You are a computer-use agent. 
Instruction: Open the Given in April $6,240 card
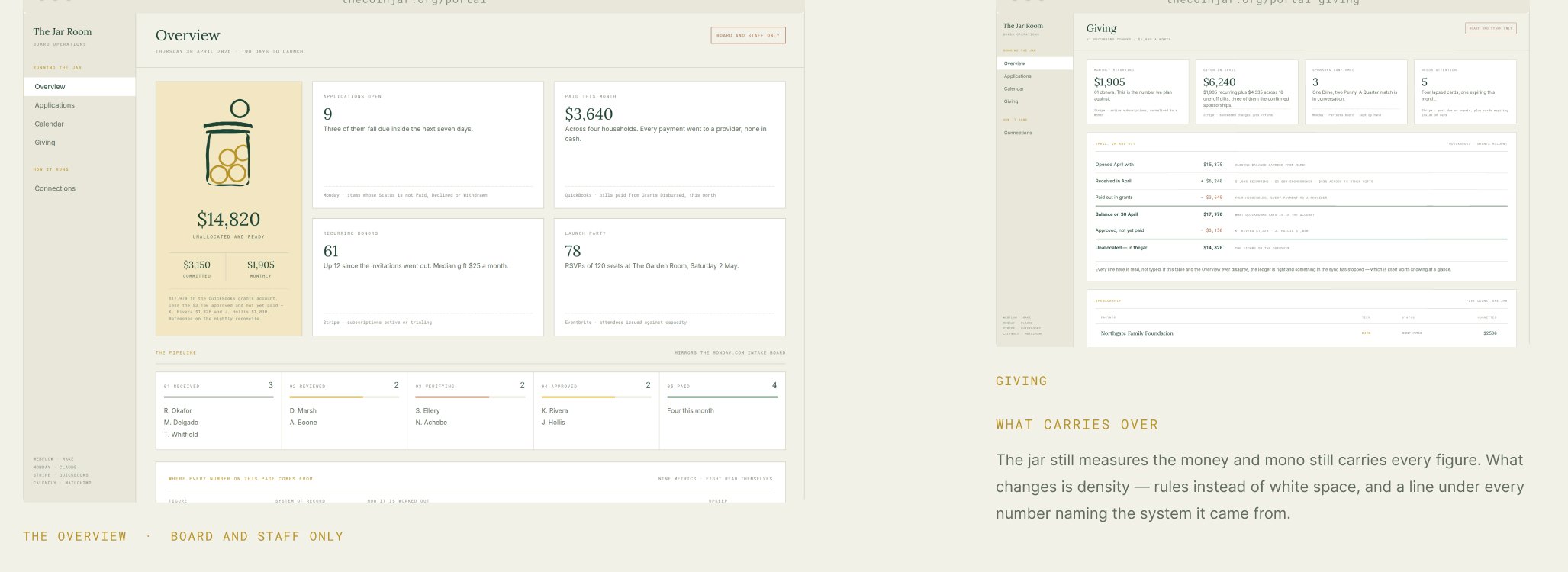pos(1247,92)
